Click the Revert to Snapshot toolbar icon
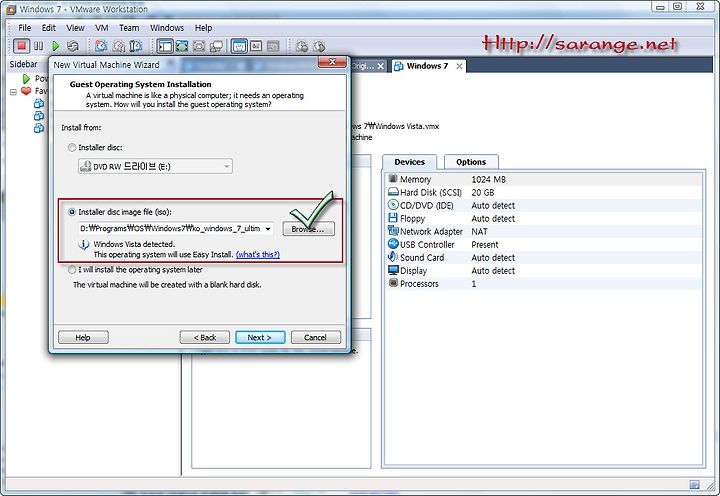This screenshot has width=720, height=496. point(119,46)
